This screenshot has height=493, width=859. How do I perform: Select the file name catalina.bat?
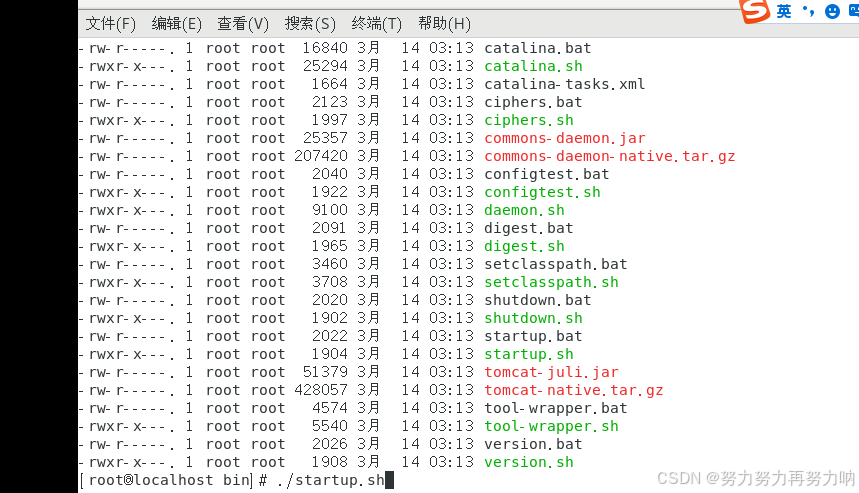(537, 48)
